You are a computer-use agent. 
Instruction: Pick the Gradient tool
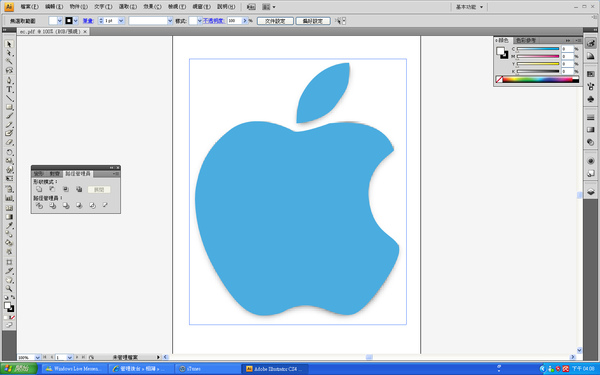9,217
